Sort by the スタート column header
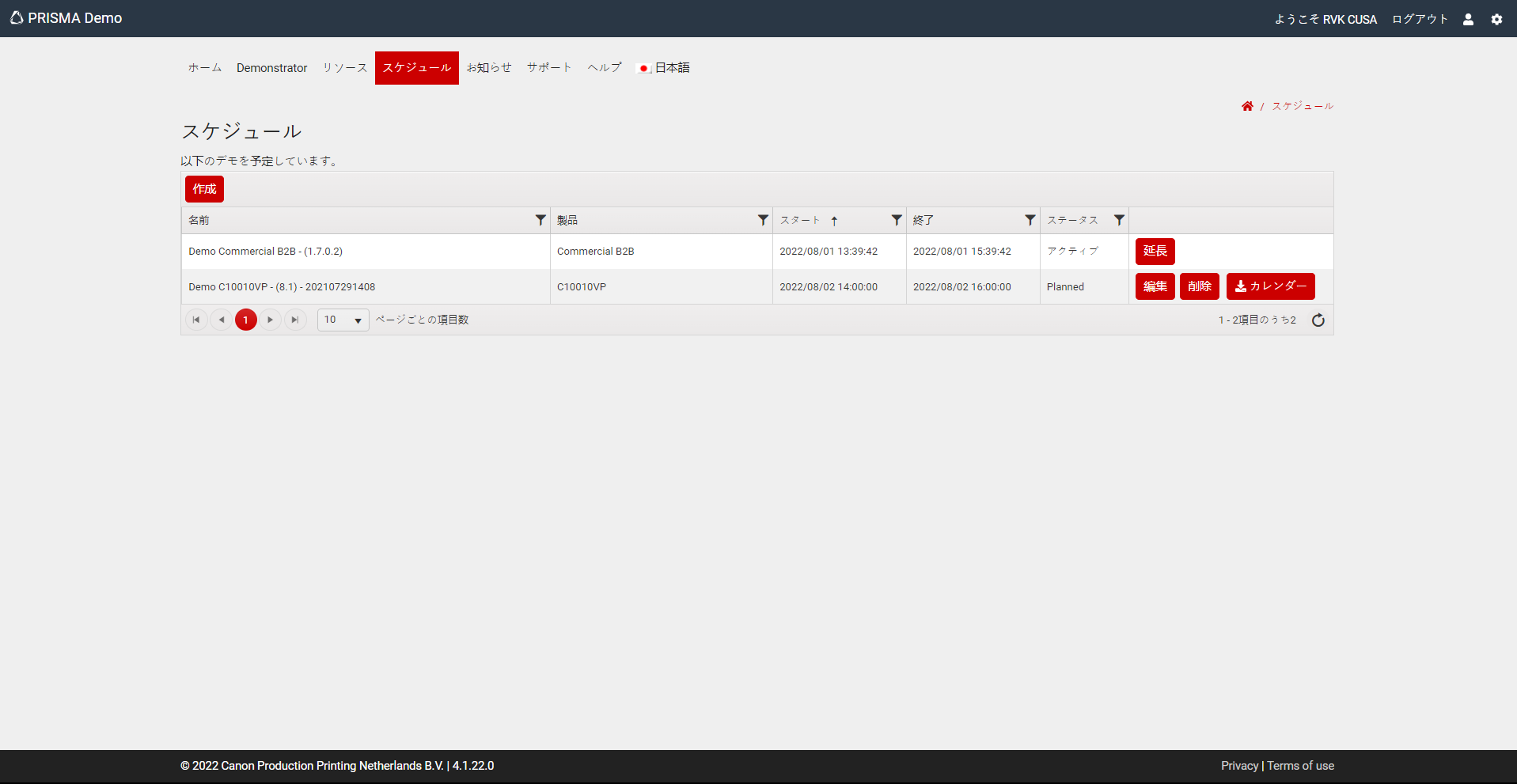This screenshot has height=784, width=1517. (x=800, y=220)
